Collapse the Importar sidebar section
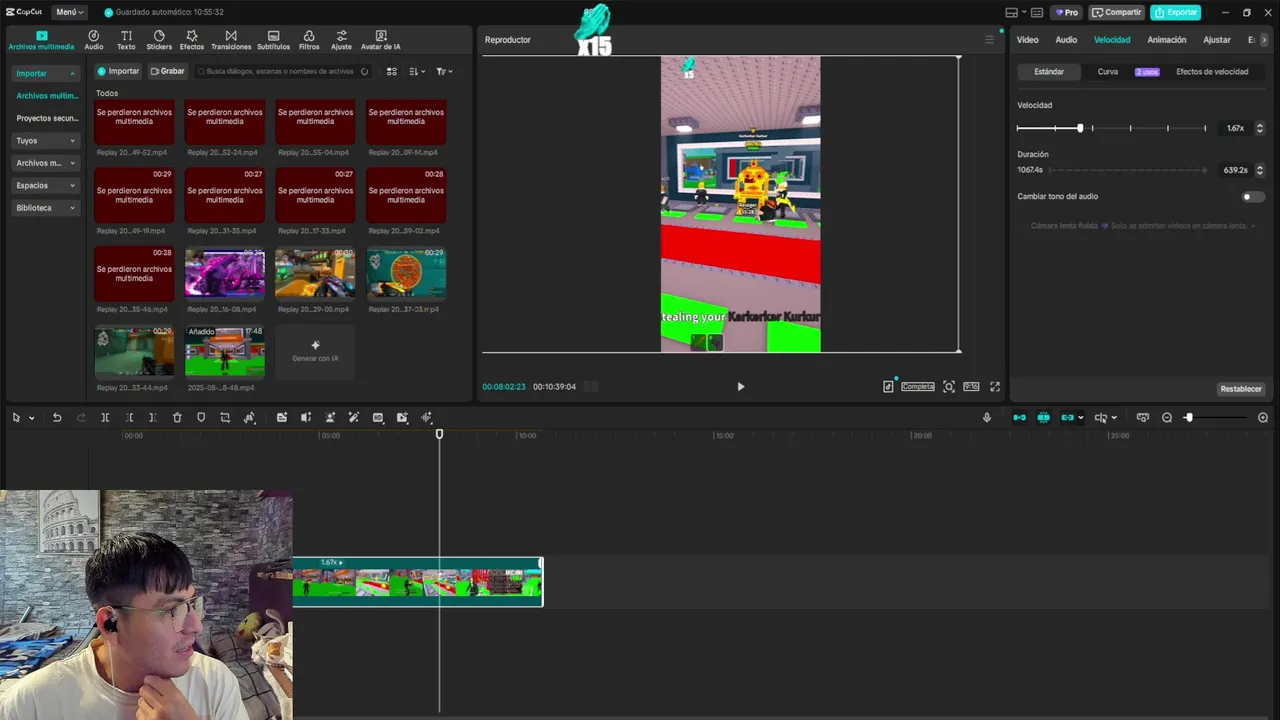Viewport: 1280px width, 720px height. [45, 73]
